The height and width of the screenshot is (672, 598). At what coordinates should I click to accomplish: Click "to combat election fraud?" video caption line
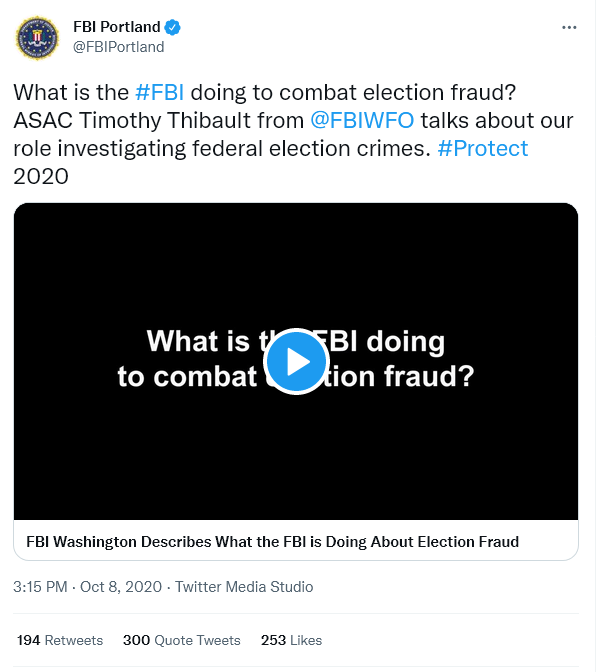(296, 376)
